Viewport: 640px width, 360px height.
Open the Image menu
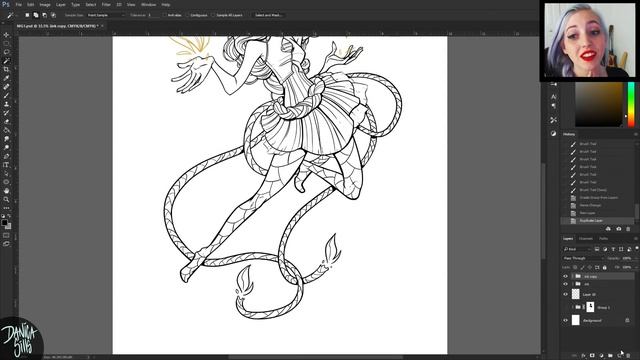(x=45, y=4)
